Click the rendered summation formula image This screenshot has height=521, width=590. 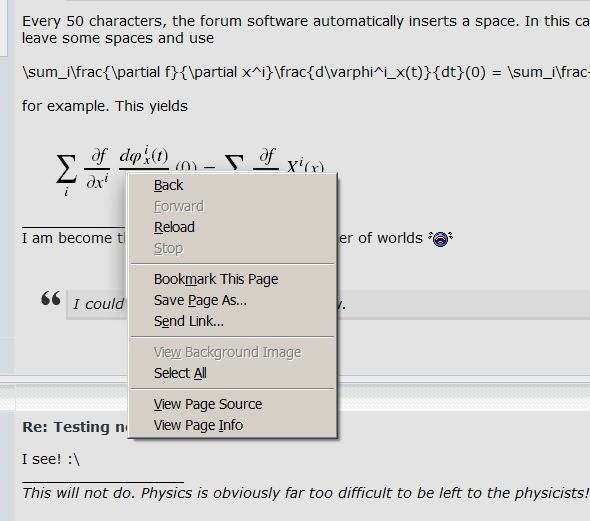tap(190, 170)
